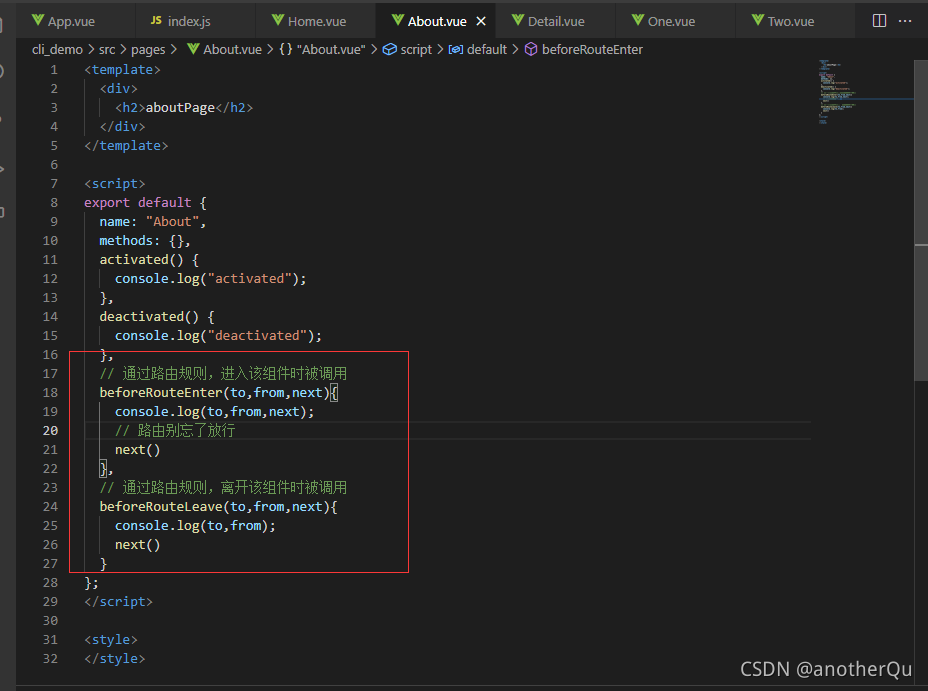Switch to the App.vue tab
This screenshot has height=691, width=928.
(x=63, y=21)
